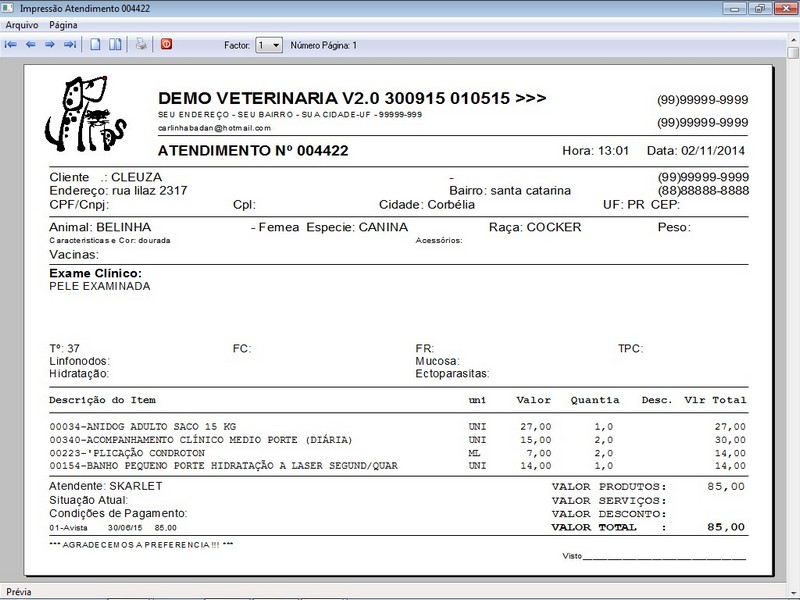
Task: Click the Vlr Total column header
Action: pyautogui.click(x=715, y=400)
